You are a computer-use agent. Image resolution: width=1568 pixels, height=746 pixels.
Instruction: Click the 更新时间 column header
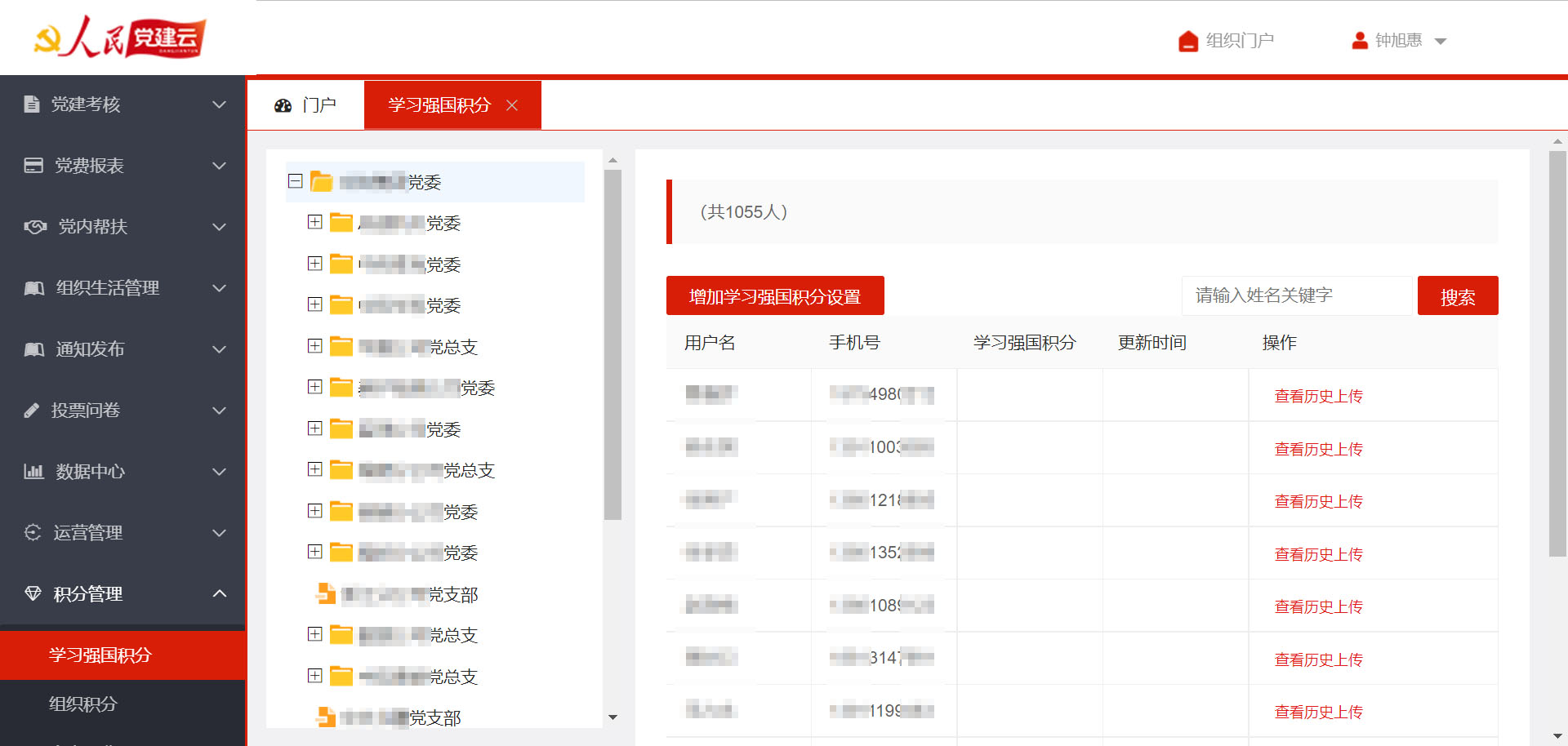click(1151, 343)
